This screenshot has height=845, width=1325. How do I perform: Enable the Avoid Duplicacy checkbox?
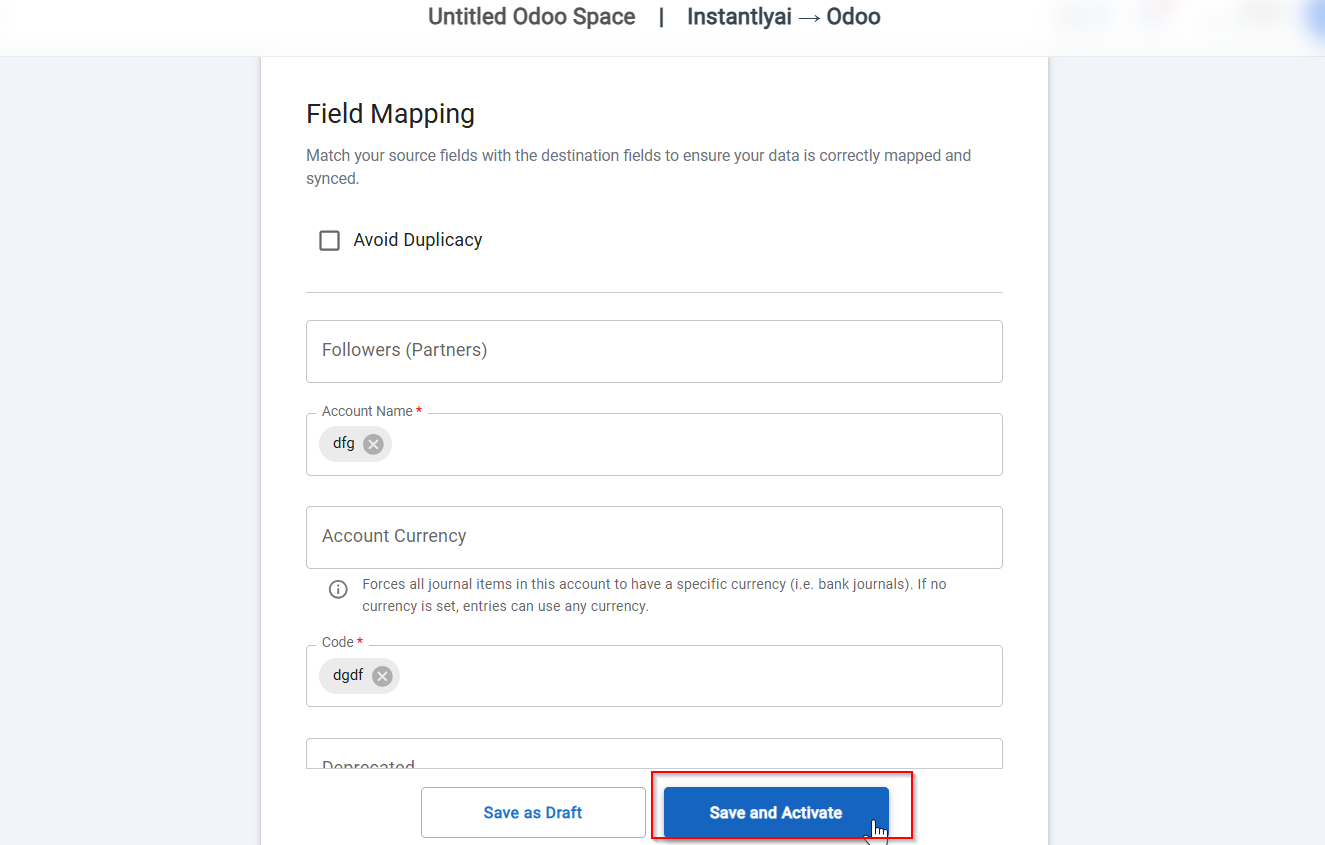coord(329,240)
